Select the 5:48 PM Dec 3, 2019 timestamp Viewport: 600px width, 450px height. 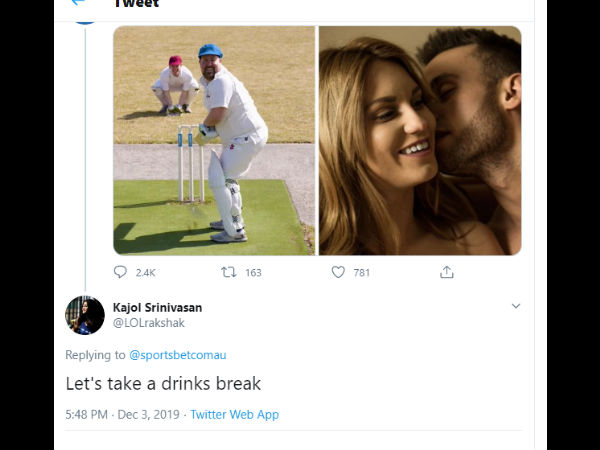tap(122, 414)
